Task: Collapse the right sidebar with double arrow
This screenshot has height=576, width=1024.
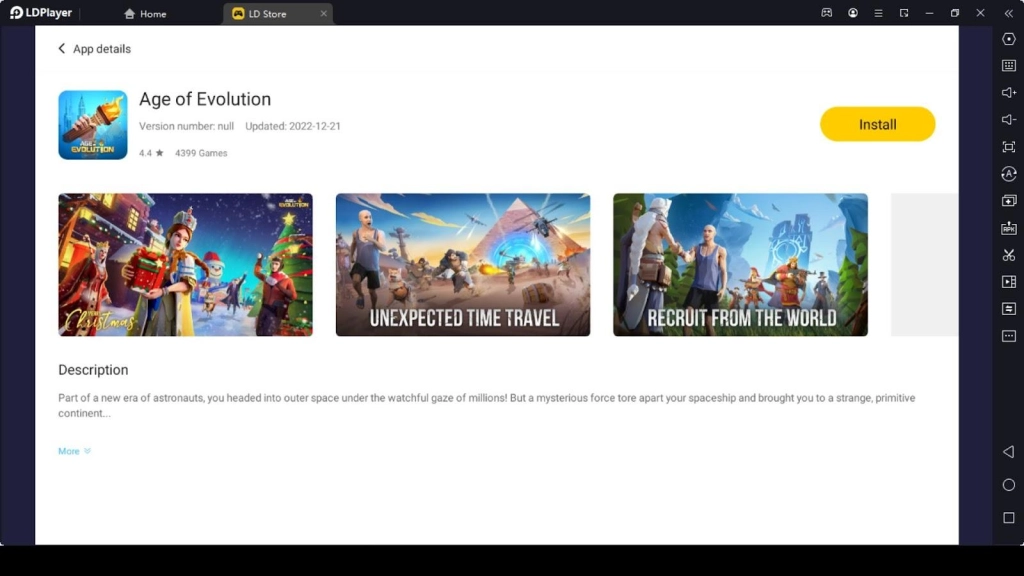Action: [1008, 13]
